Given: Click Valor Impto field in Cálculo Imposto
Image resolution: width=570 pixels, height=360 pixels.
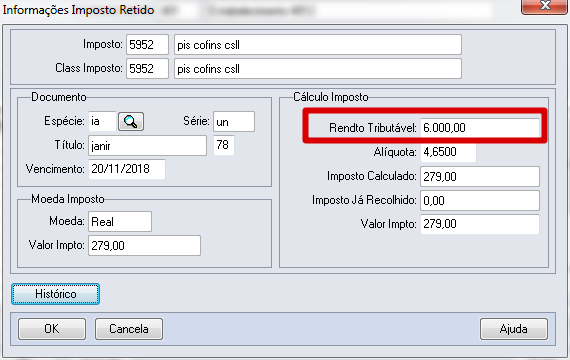Looking at the screenshot, I should [x=480, y=224].
